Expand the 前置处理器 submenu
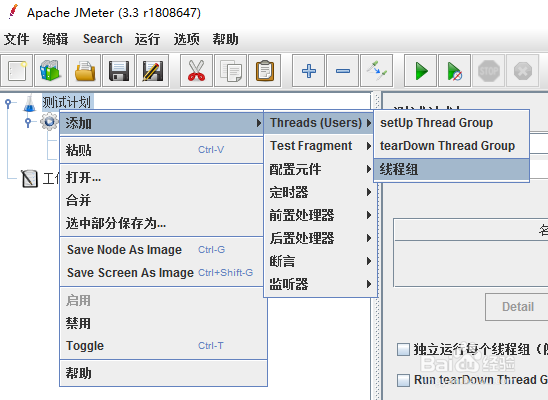Screen dimensions: 548x400 click(320, 215)
